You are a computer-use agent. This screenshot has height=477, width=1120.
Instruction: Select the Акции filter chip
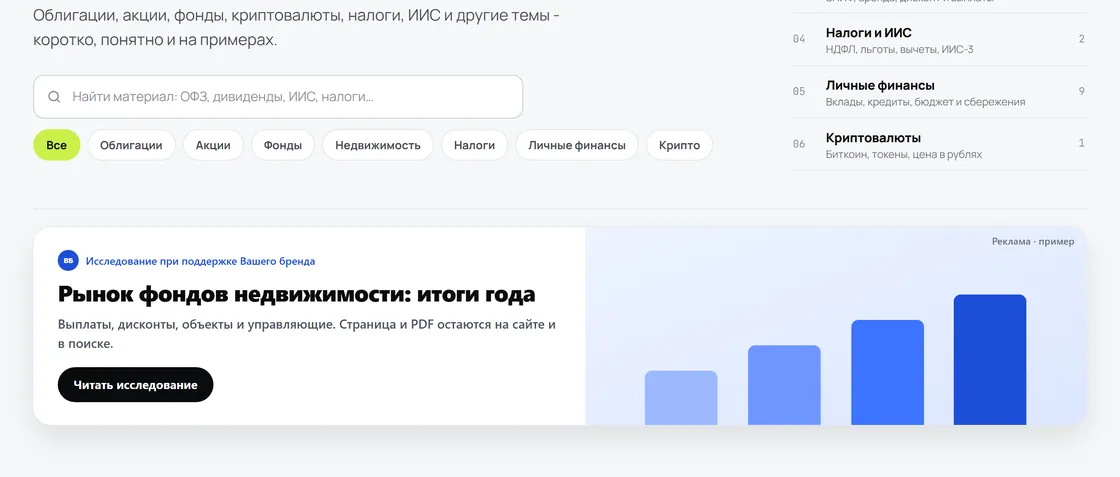click(x=214, y=146)
